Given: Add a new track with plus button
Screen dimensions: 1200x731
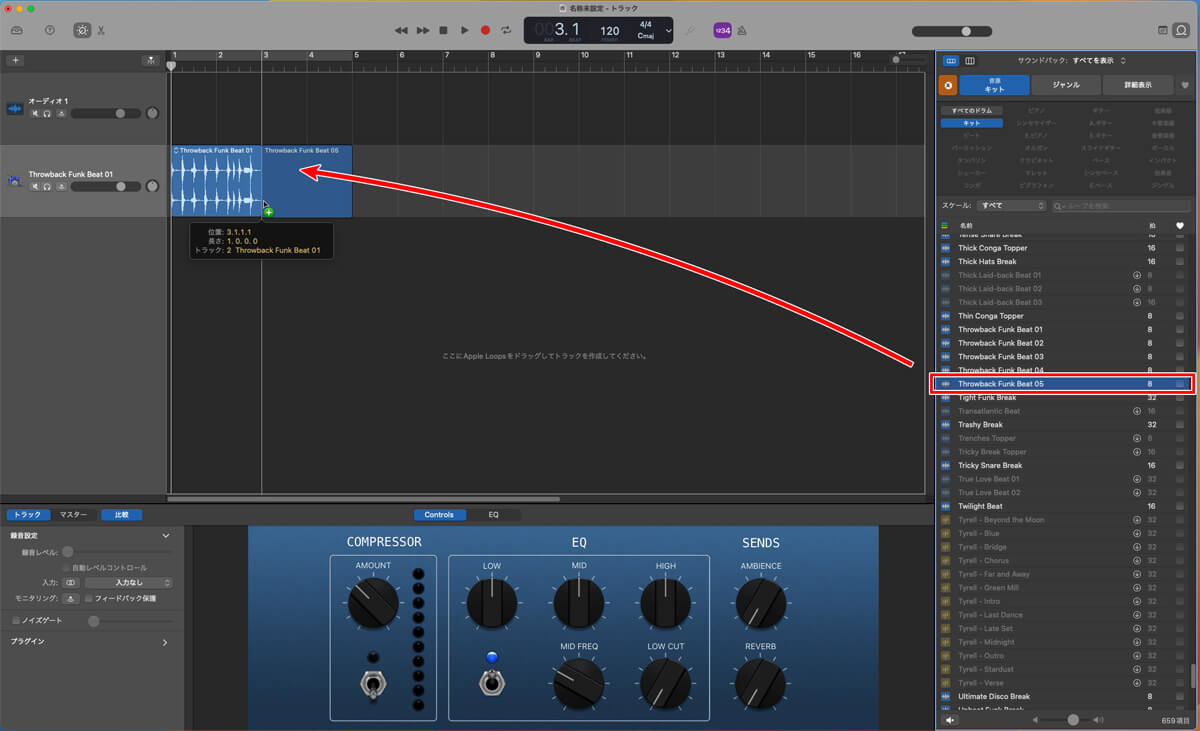Looking at the screenshot, I should tap(15, 60).
